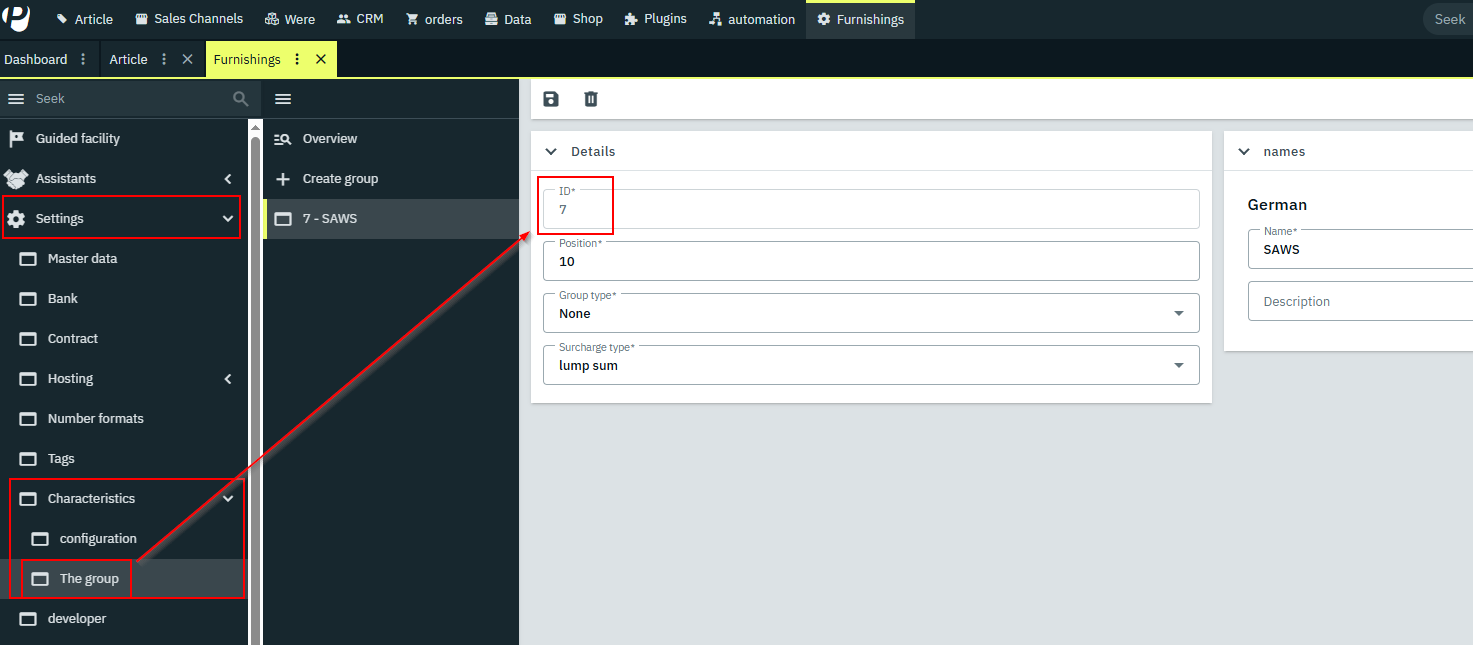
Task: Switch to the Dashboard tab
Action: [x=36, y=59]
